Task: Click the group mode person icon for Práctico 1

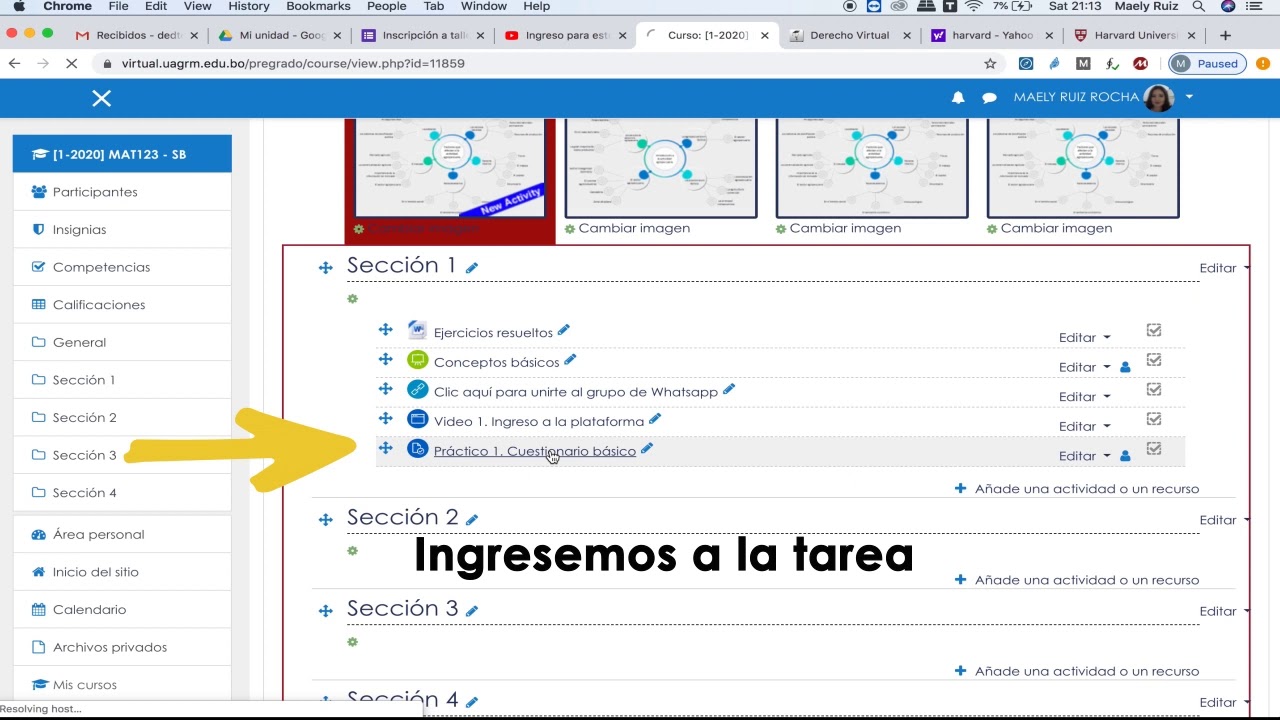Action: click(x=1125, y=456)
